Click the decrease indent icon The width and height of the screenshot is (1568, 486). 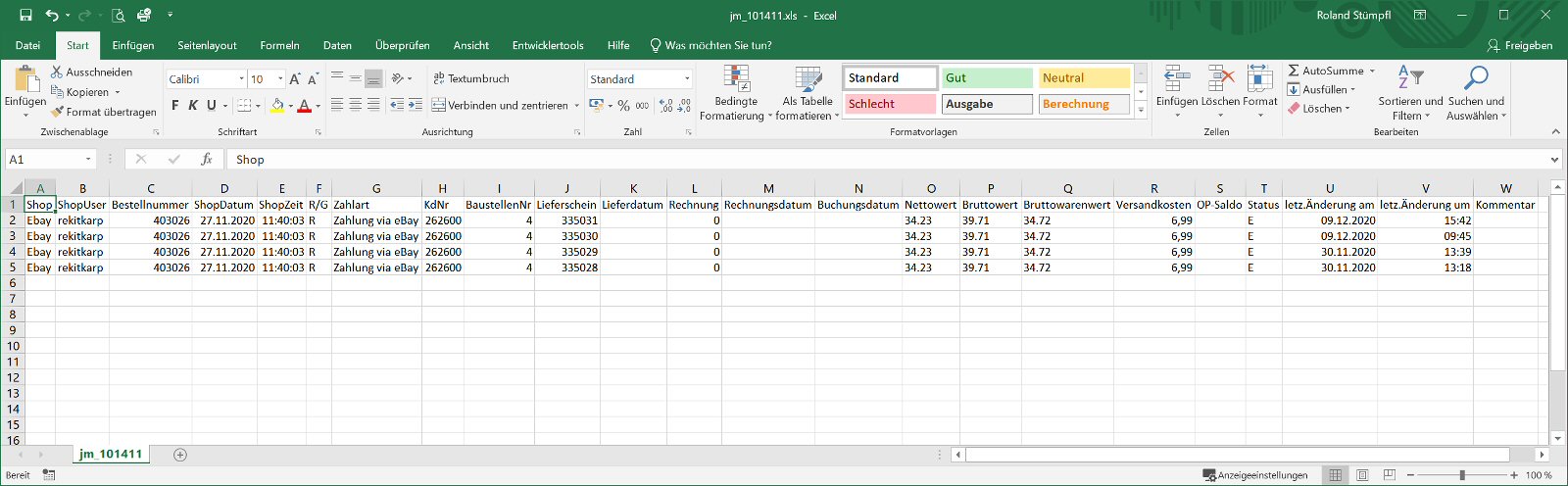[397, 105]
